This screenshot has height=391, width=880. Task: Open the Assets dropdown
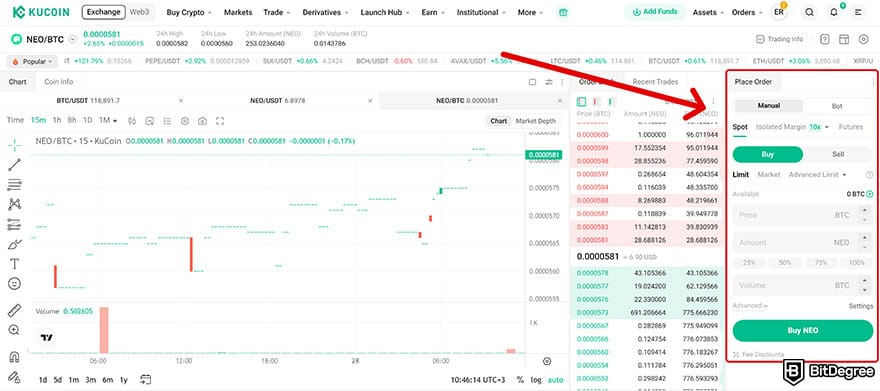(x=708, y=12)
